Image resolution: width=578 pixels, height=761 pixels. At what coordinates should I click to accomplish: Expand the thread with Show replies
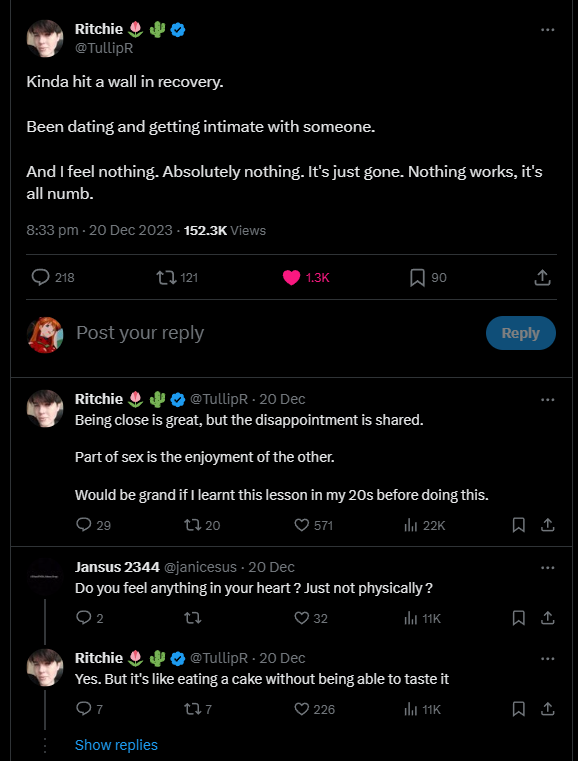(116, 745)
